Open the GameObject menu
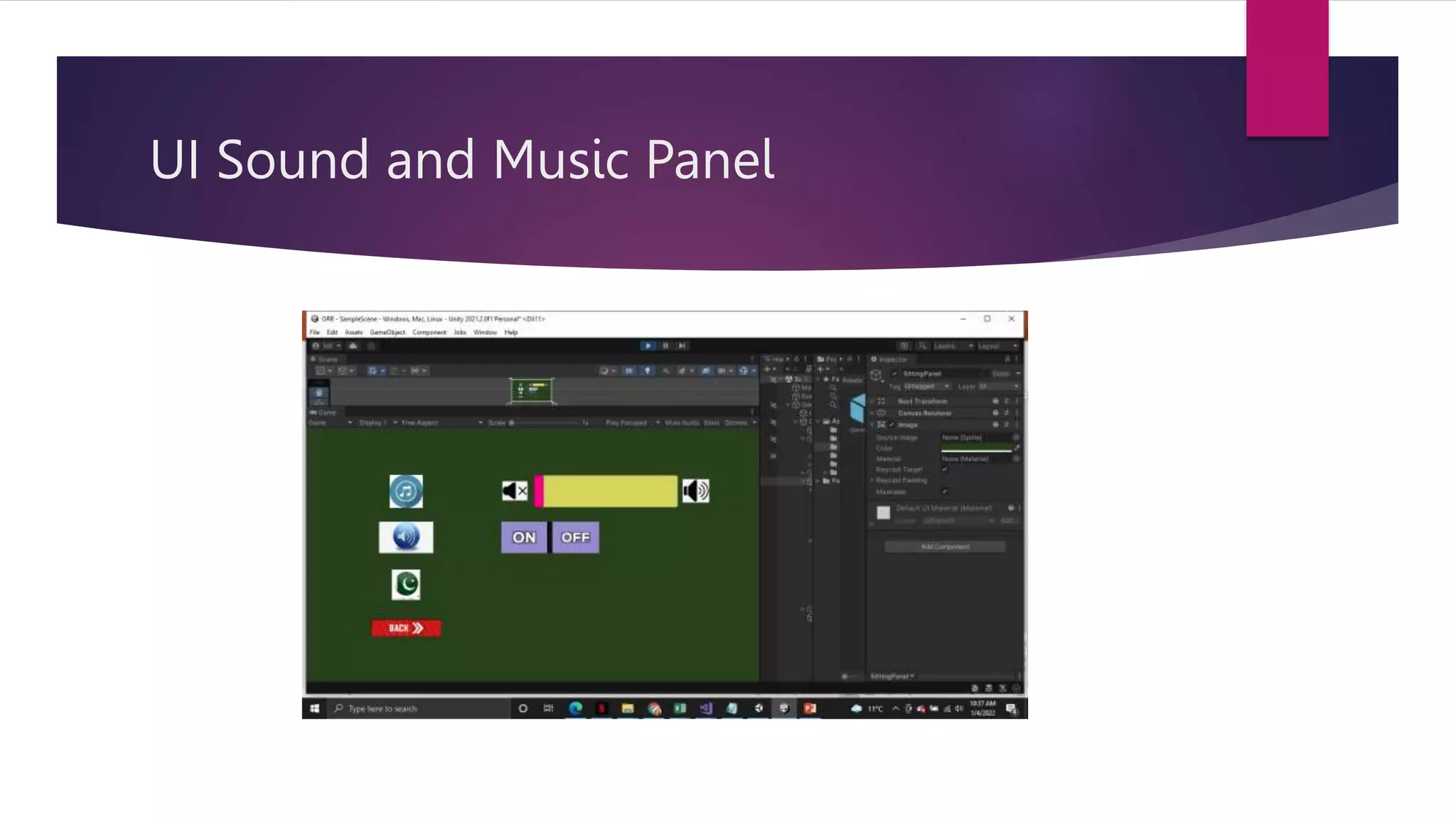Image resolution: width=1456 pixels, height=819 pixels. pos(387,332)
